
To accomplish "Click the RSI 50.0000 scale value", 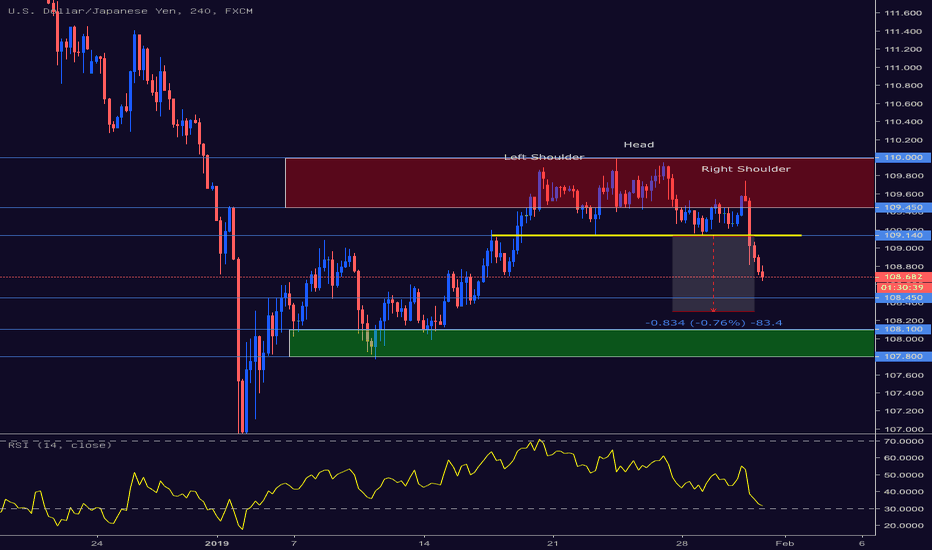I will pyautogui.click(x=903, y=475).
